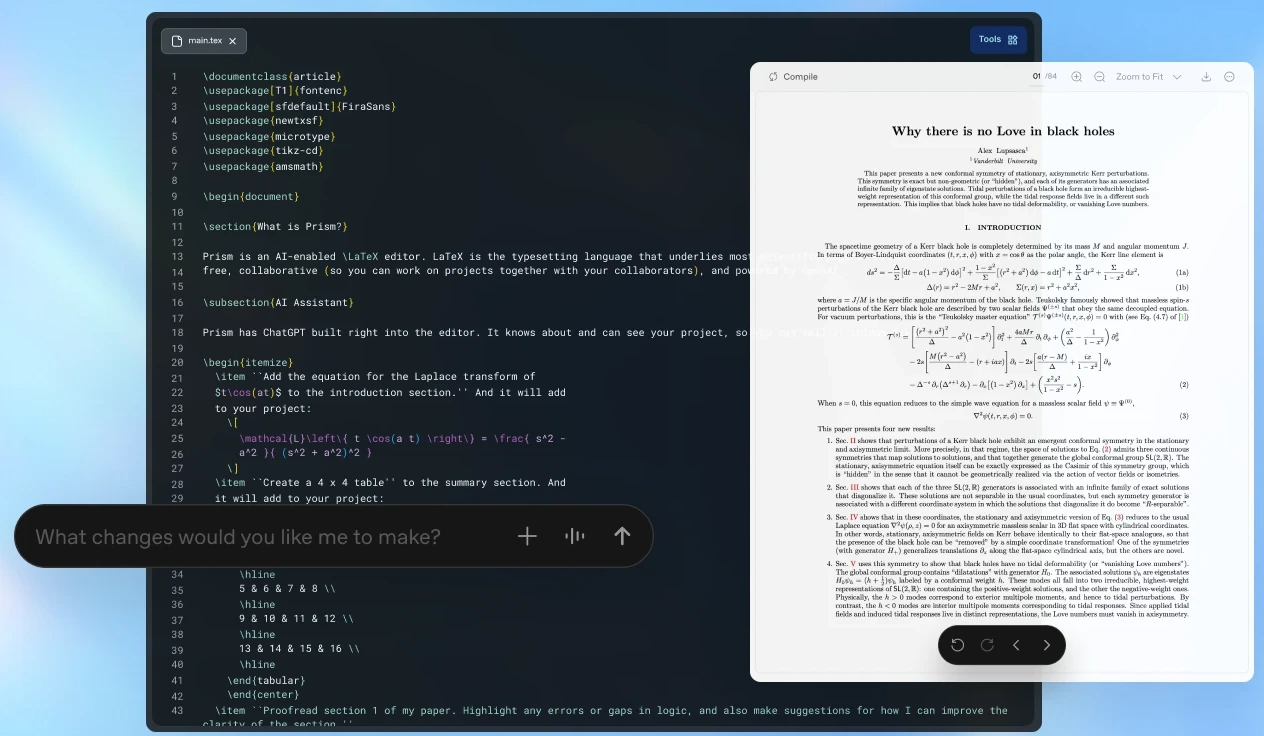Screen dimensions: 1264x736
Task: Go to the next PDF page with the right chevron
Action: 1046,645
